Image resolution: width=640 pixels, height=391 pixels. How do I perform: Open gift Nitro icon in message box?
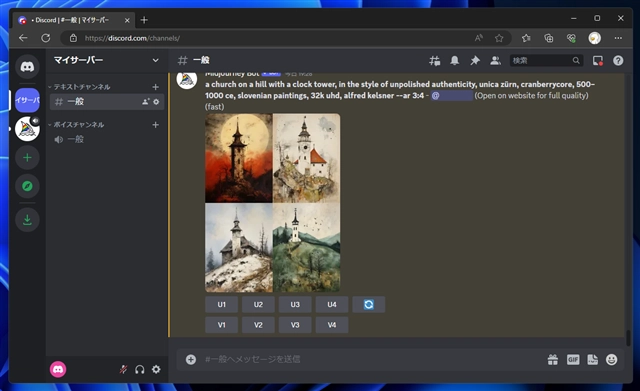[553, 360]
